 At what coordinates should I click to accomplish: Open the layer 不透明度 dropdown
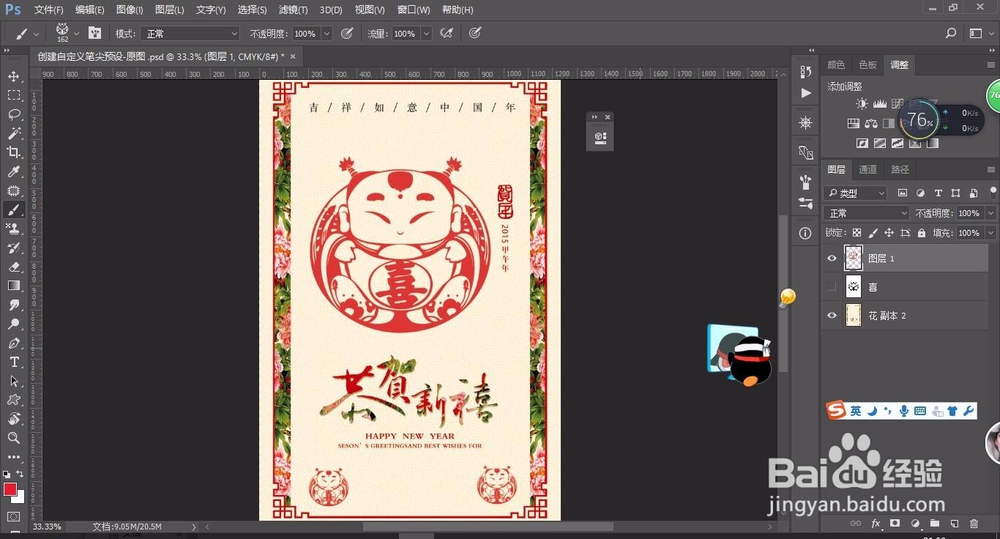[x=990, y=213]
